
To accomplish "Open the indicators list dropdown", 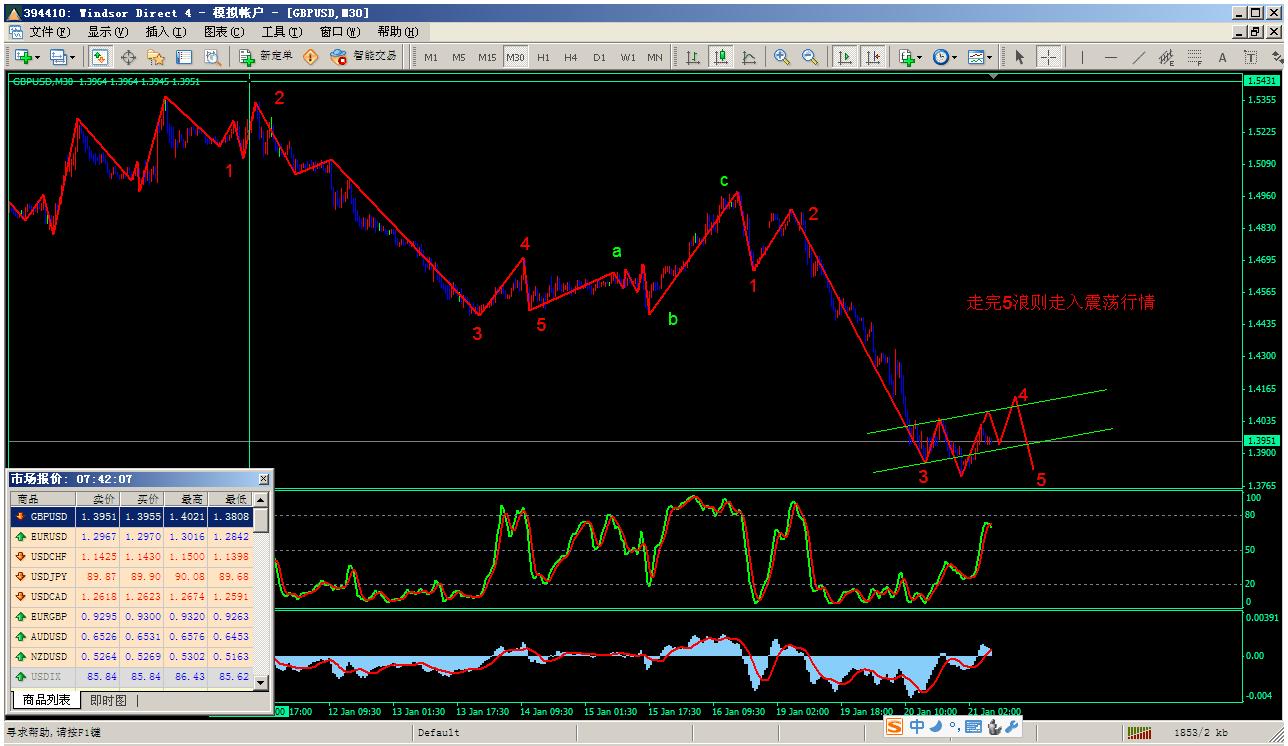I will (909, 57).
